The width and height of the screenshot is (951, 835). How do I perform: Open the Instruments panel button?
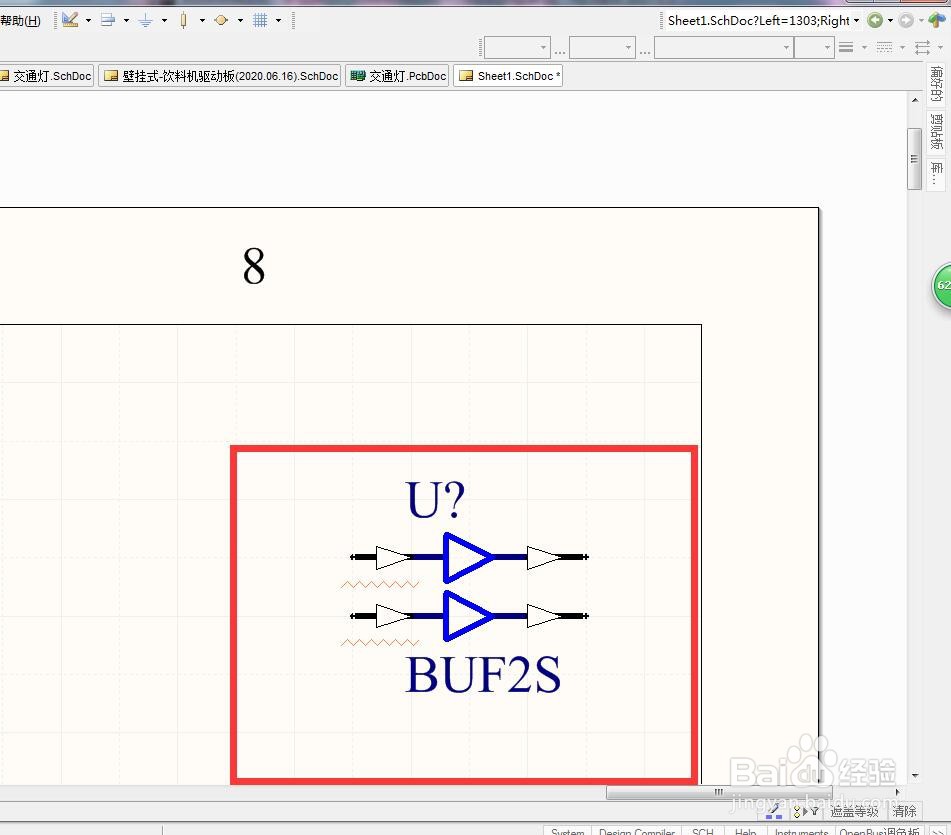(x=801, y=831)
